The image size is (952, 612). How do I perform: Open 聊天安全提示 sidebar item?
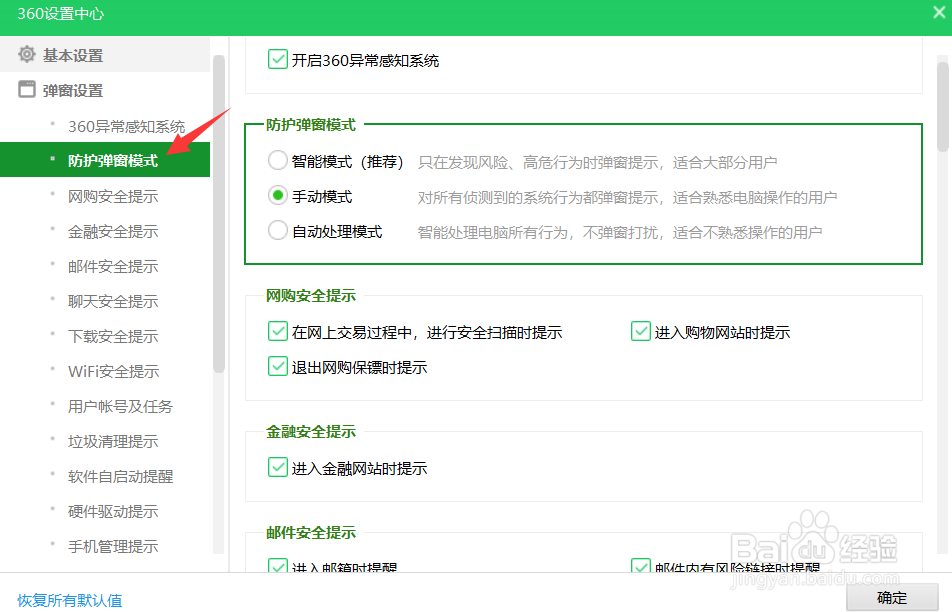(113, 301)
